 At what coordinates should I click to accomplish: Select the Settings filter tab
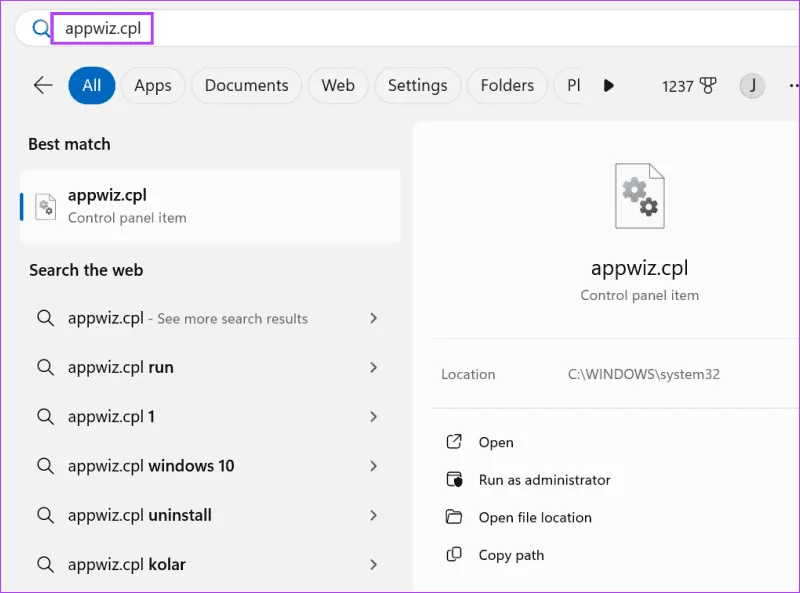point(418,86)
